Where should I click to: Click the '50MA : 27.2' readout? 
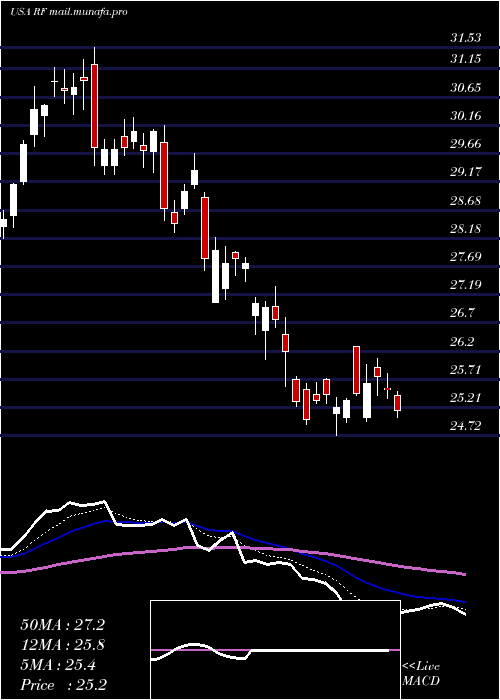point(62,625)
